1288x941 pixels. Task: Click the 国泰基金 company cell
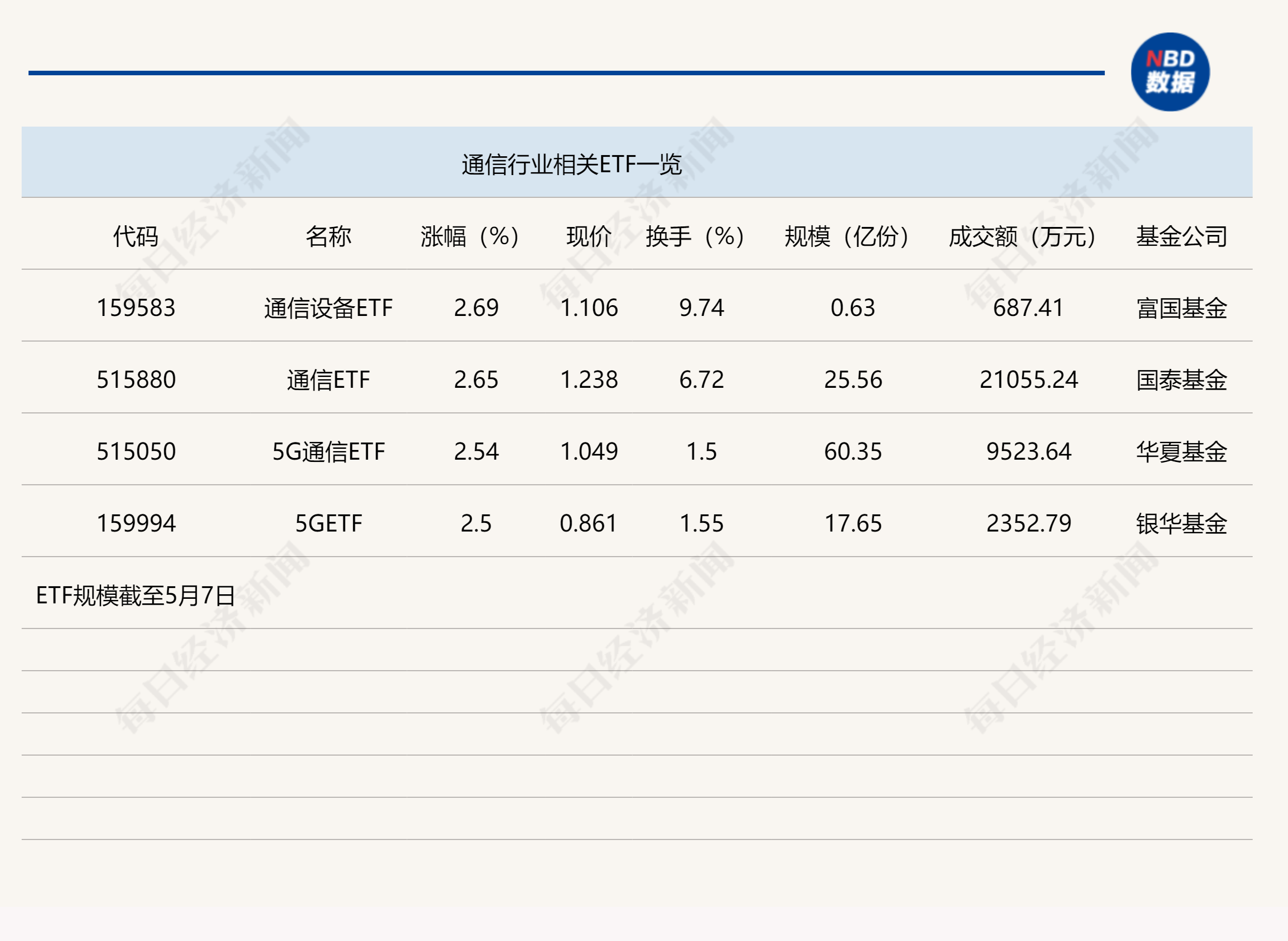[1181, 380]
